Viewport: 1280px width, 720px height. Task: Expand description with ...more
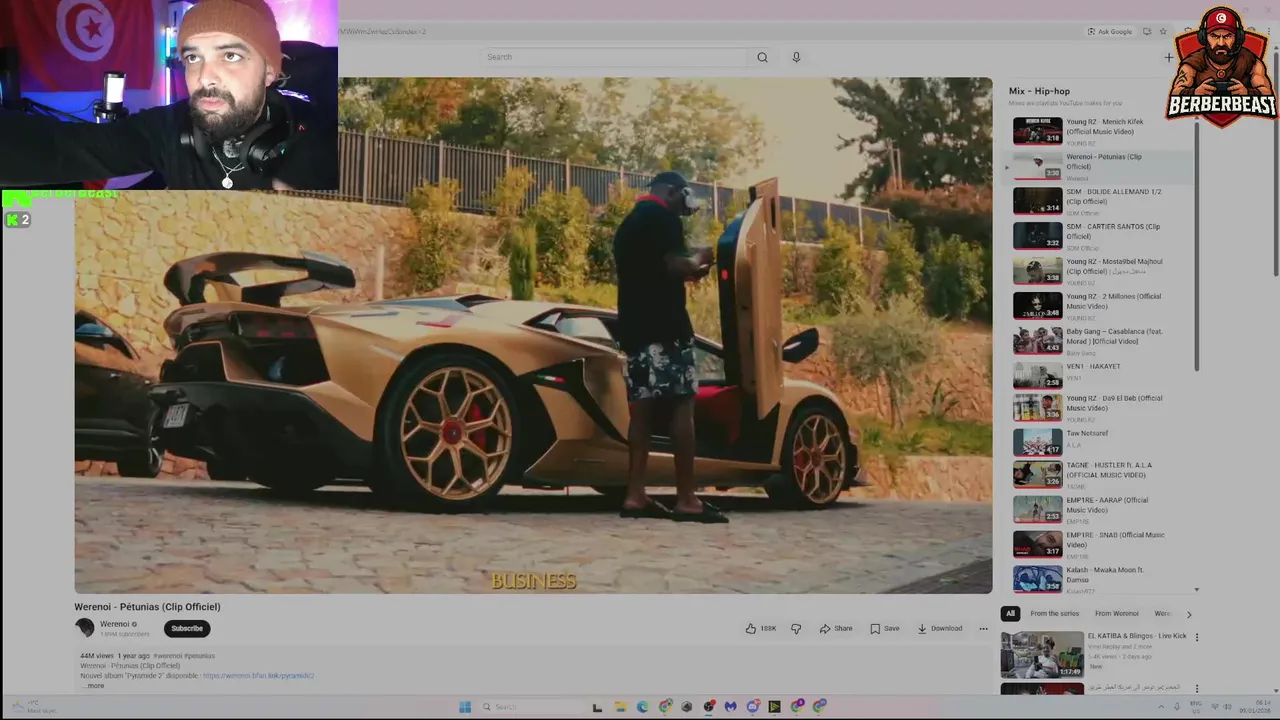[93, 686]
